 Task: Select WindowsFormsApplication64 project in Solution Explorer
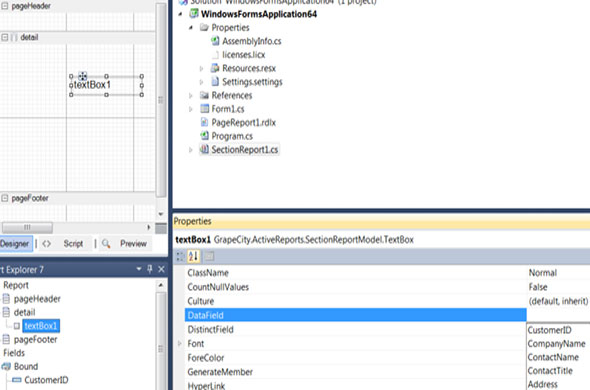(x=259, y=14)
